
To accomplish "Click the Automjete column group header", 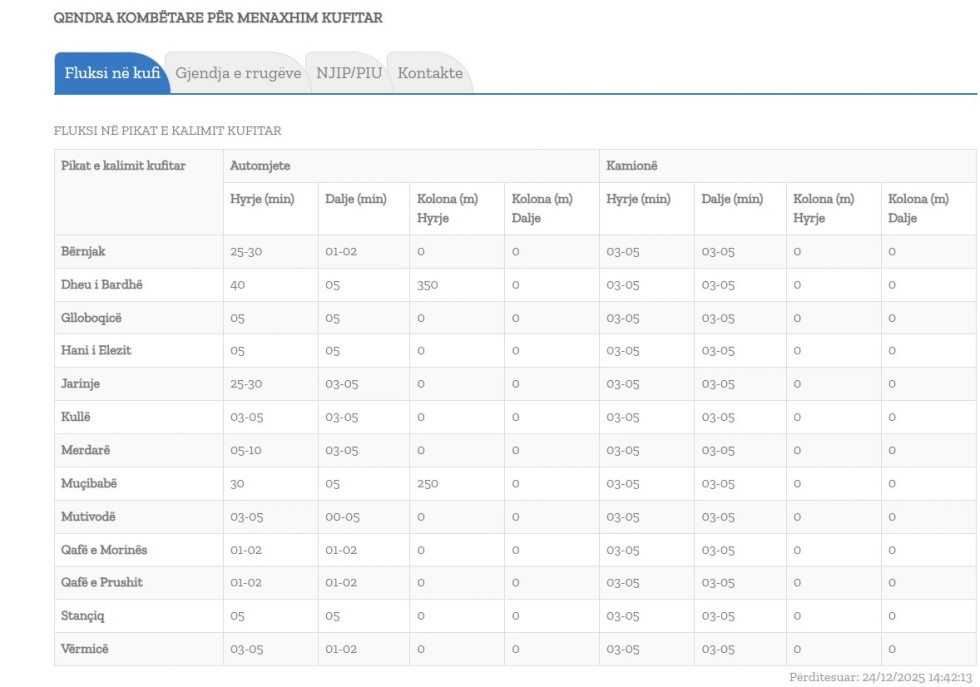I will (x=259, y=164).
